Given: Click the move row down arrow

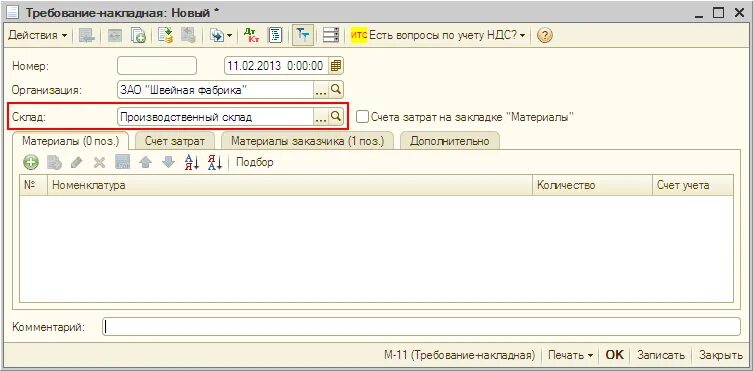Looking at the screenshot, I should 169,163.
